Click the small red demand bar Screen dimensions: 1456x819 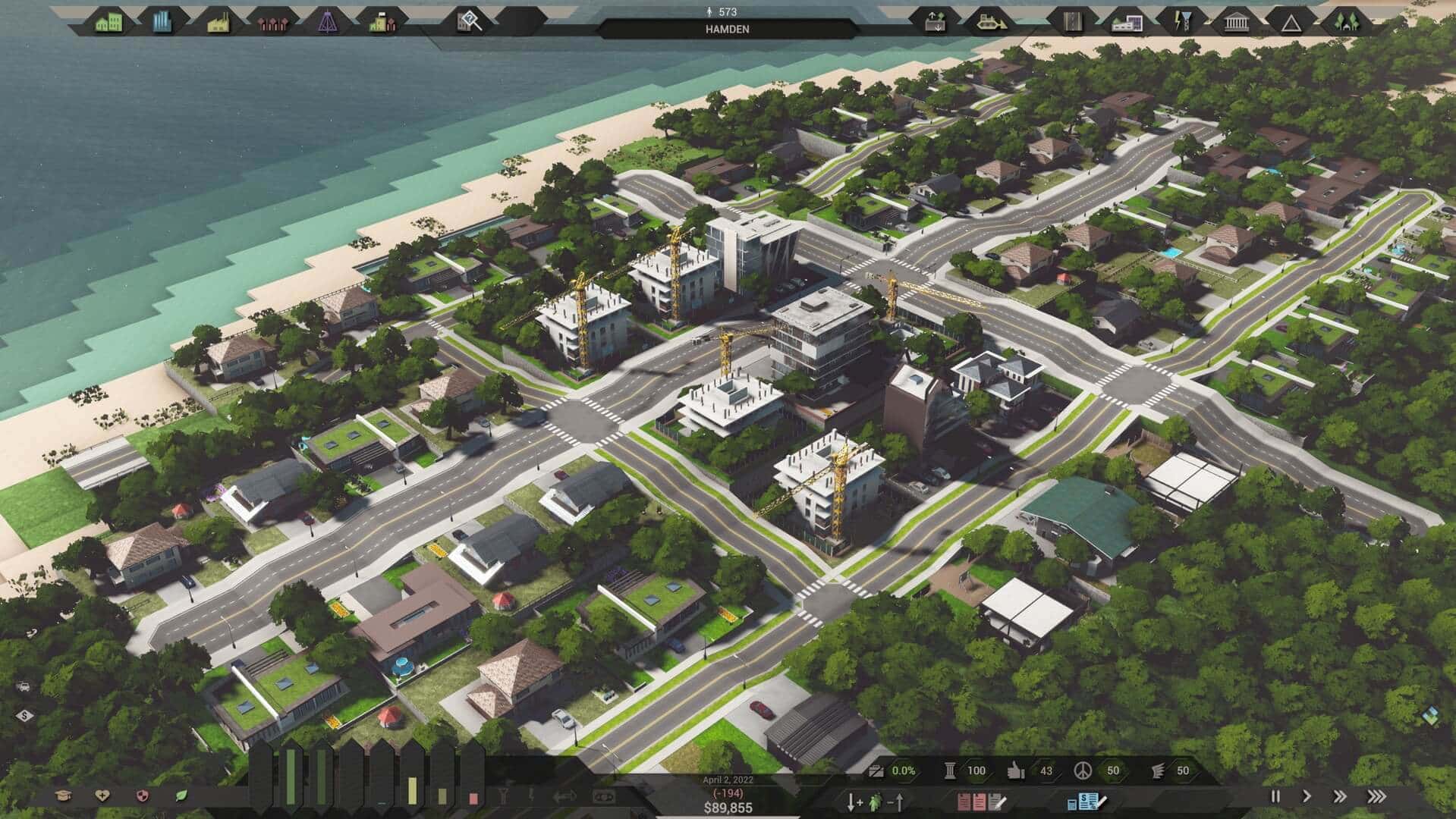pos(473,799)
